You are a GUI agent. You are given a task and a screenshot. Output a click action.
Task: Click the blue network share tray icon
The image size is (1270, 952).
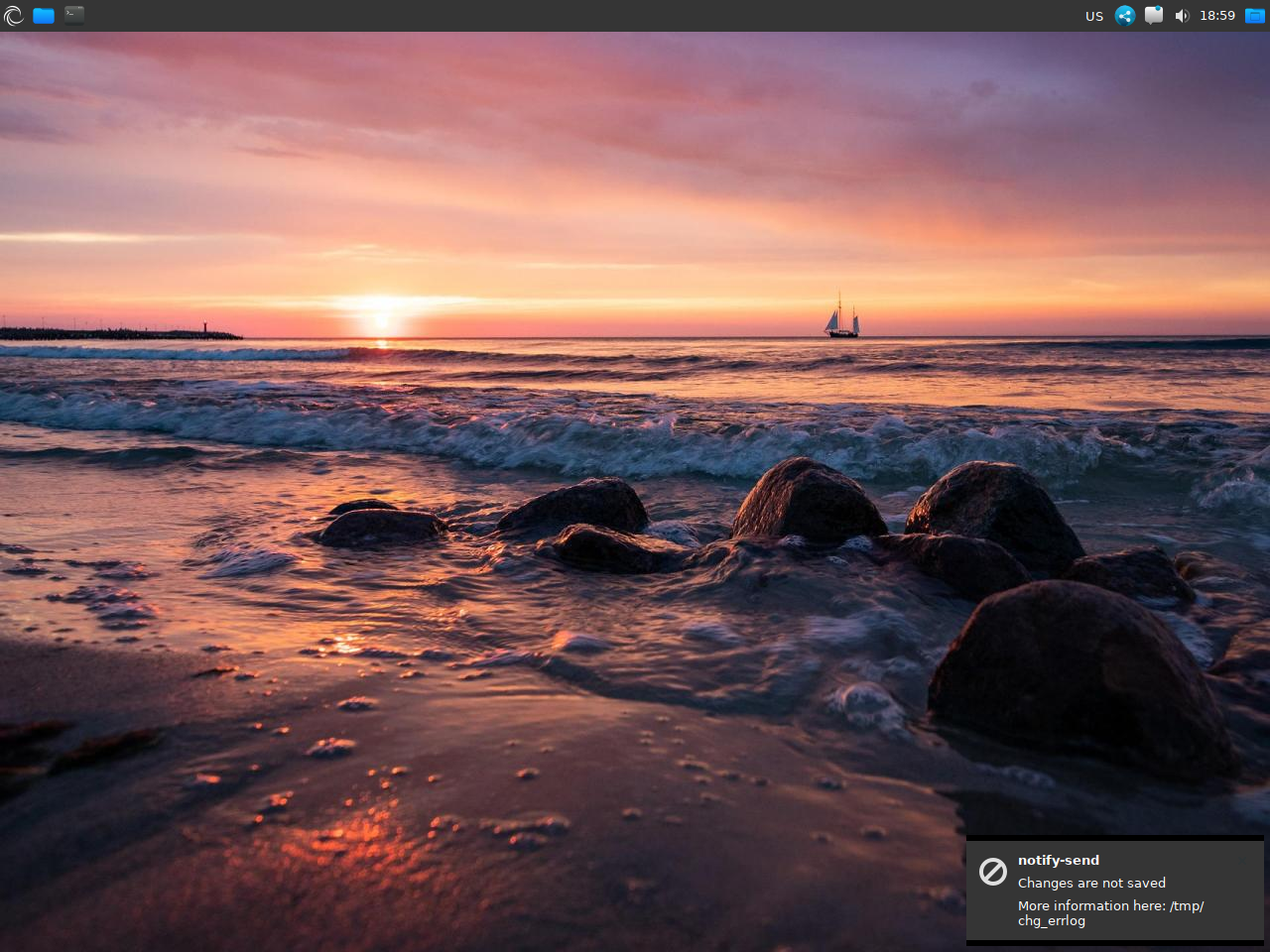(1124, 16)
